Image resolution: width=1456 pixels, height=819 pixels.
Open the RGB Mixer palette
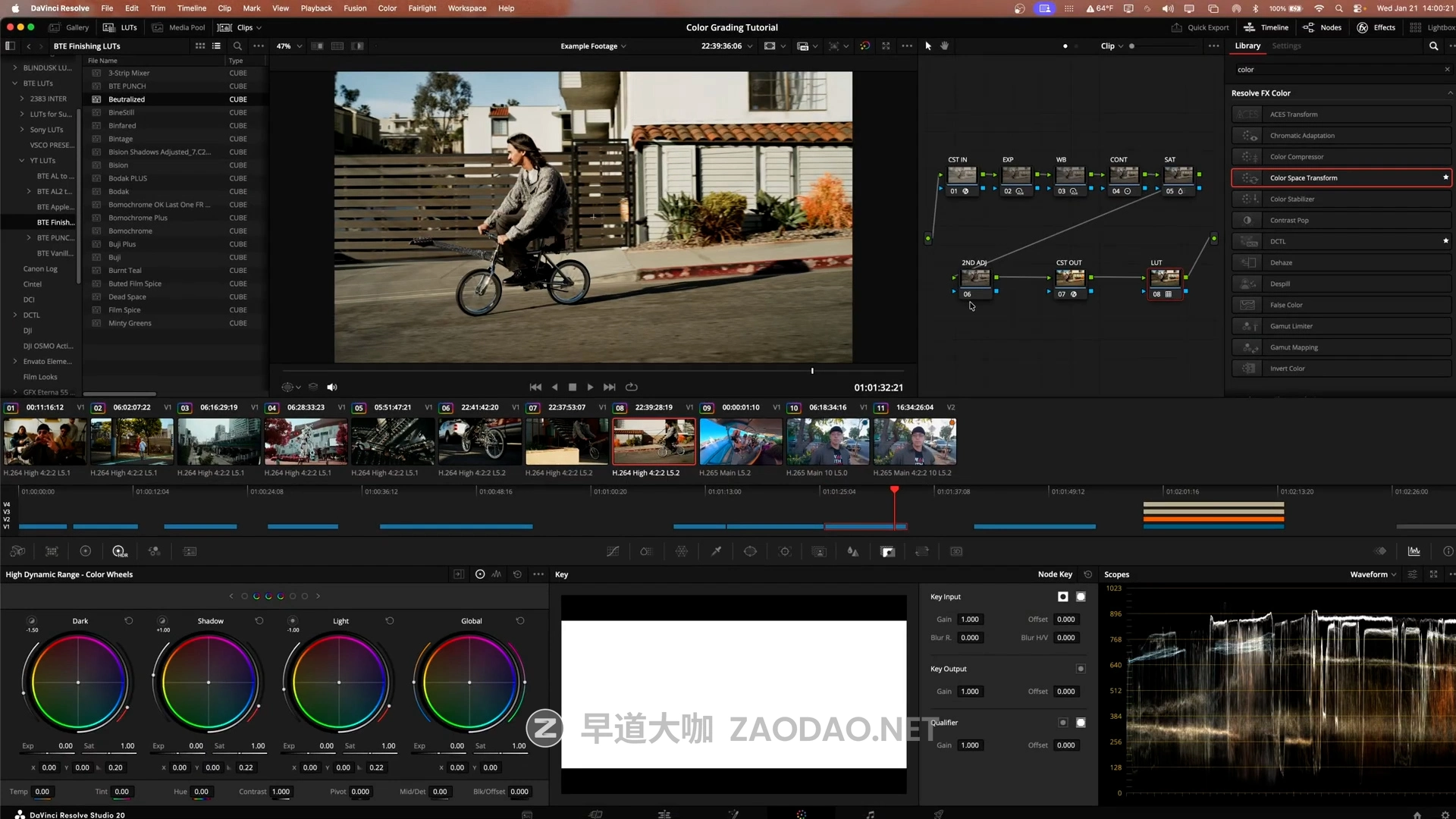coord(154,551)
